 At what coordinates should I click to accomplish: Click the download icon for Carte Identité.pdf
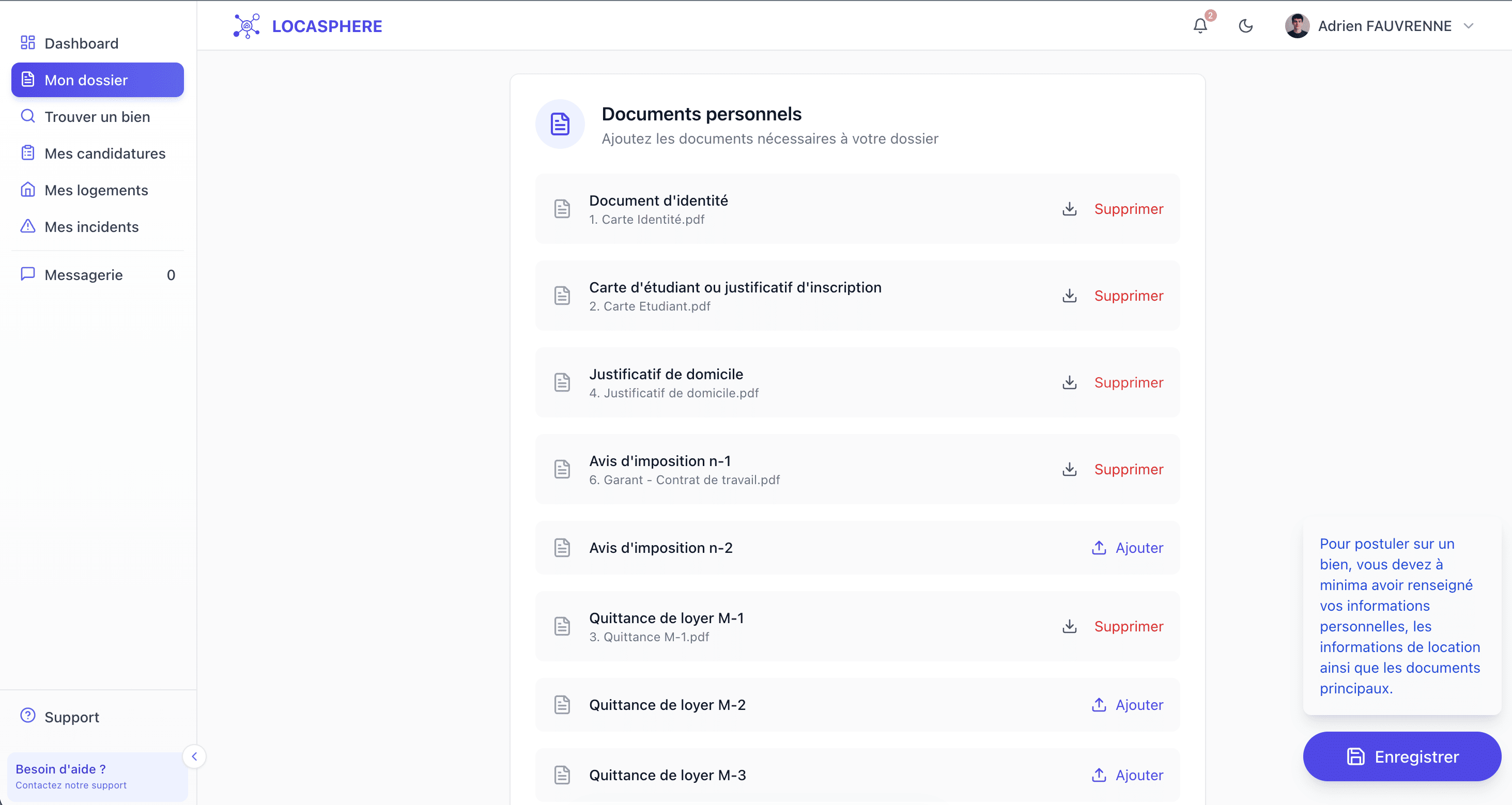click(1070, 209)
